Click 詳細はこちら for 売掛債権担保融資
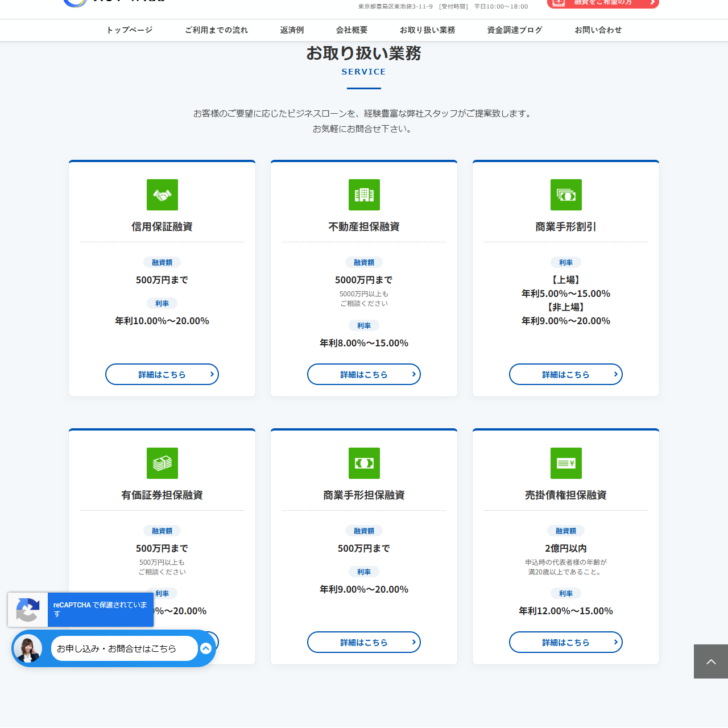728x728 pixels. click(566, 642)
